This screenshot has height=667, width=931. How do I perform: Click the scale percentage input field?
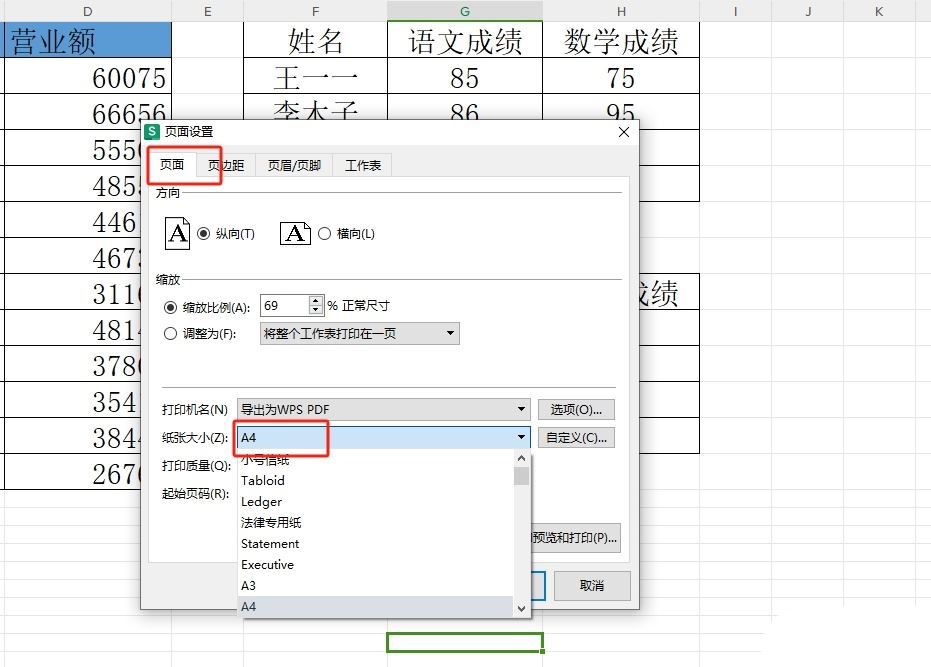point(285,305)
